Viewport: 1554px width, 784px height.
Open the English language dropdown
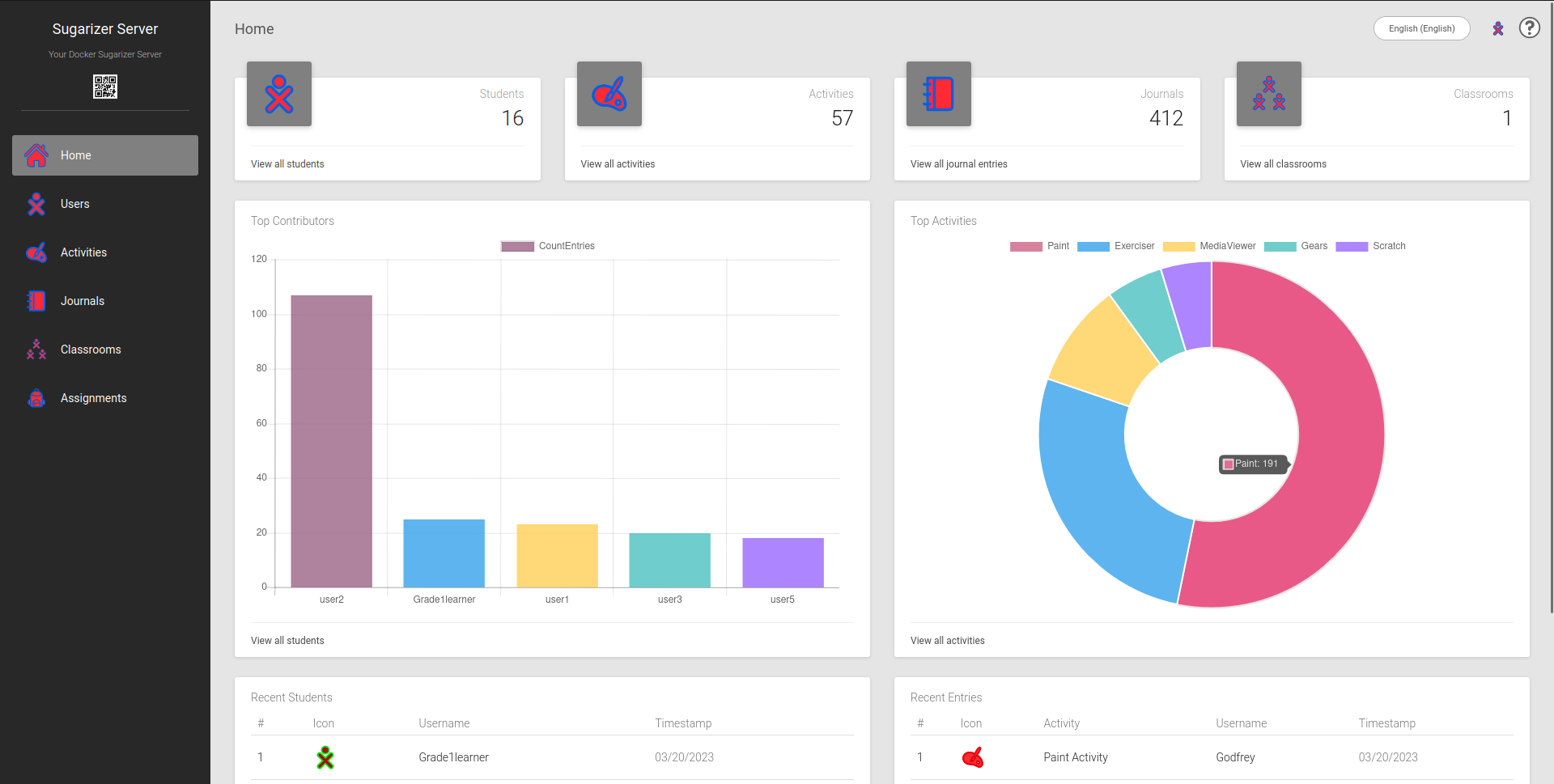coord(1421,28)
